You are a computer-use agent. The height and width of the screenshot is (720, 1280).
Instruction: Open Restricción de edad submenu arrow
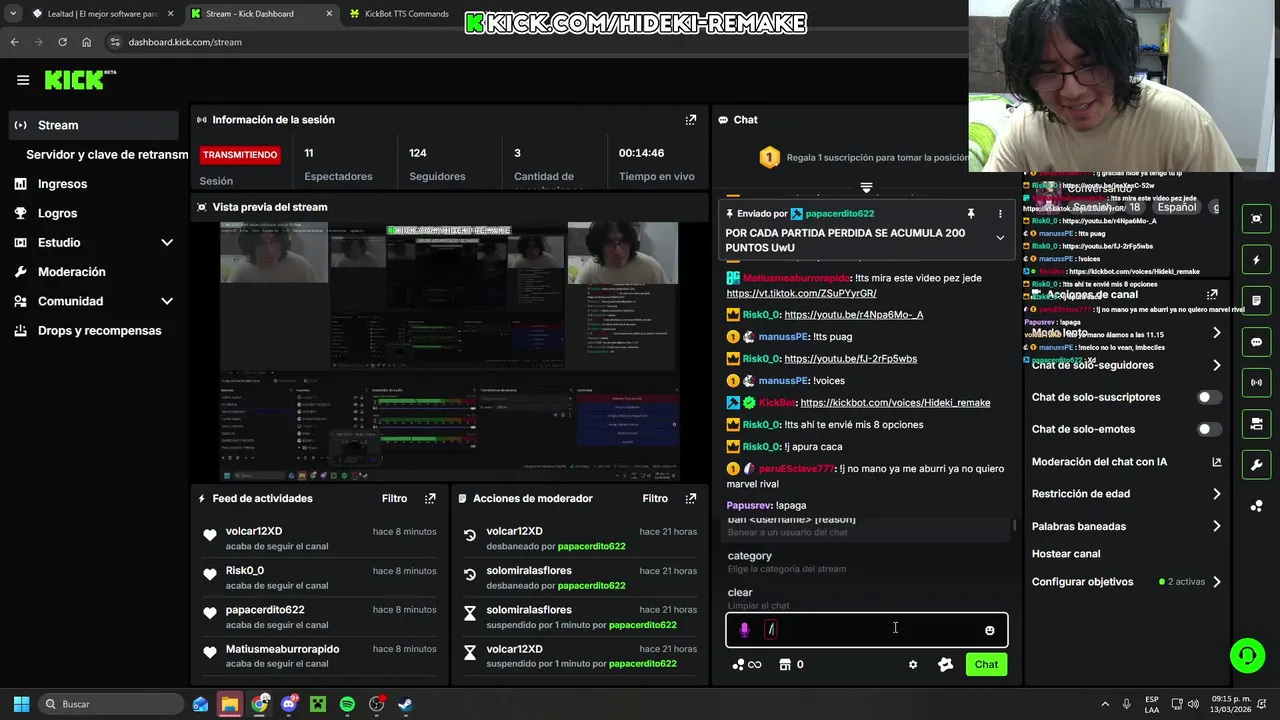pos(1217,494)
